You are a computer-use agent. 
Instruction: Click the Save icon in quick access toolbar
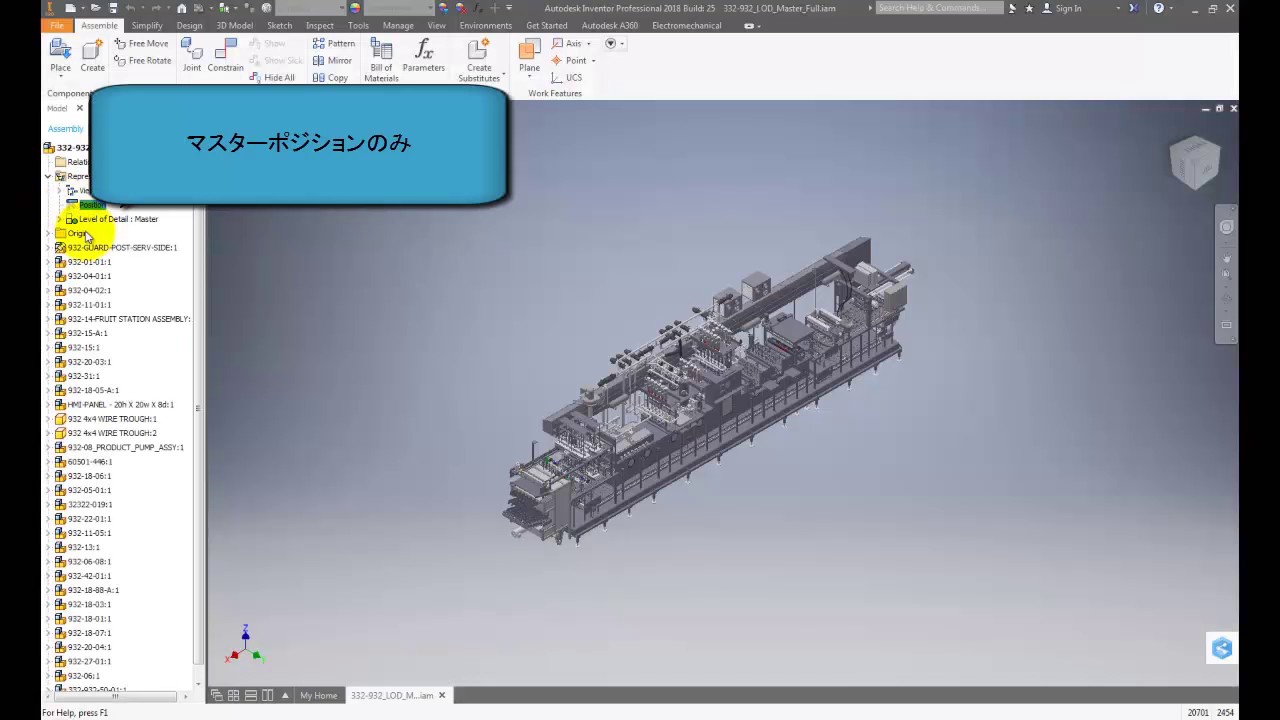click(x=113, y=8)
